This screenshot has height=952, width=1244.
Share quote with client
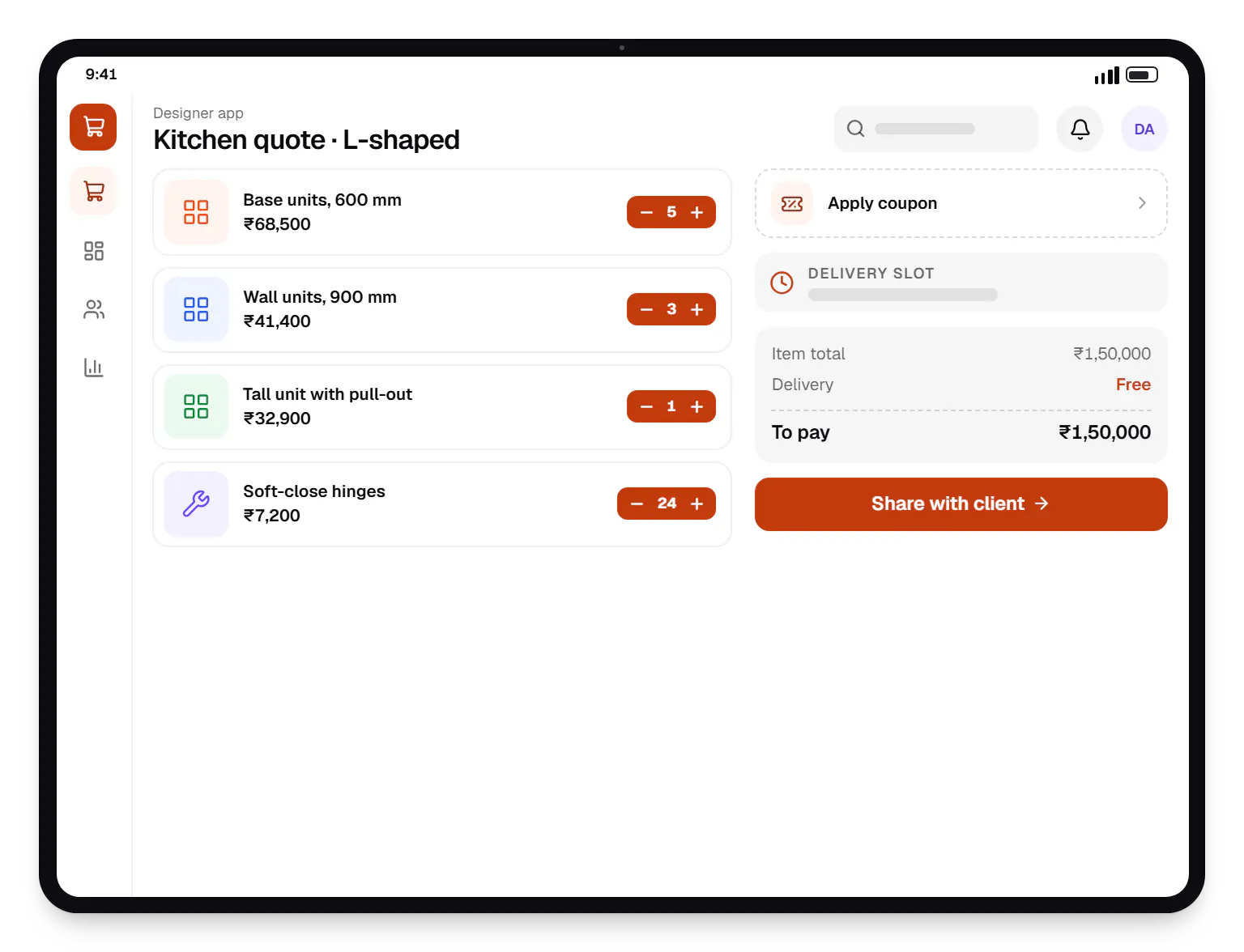[x=961, y=504]
